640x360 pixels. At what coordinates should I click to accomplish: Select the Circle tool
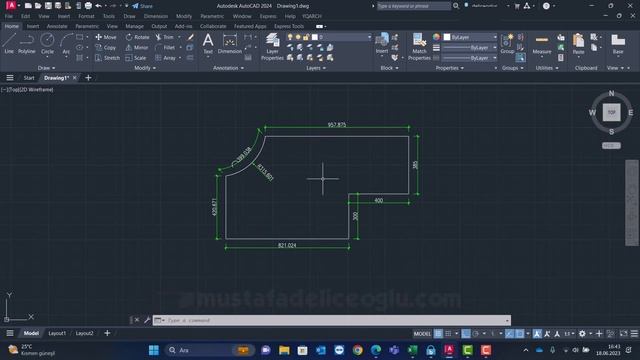click(x=47, y=44)
